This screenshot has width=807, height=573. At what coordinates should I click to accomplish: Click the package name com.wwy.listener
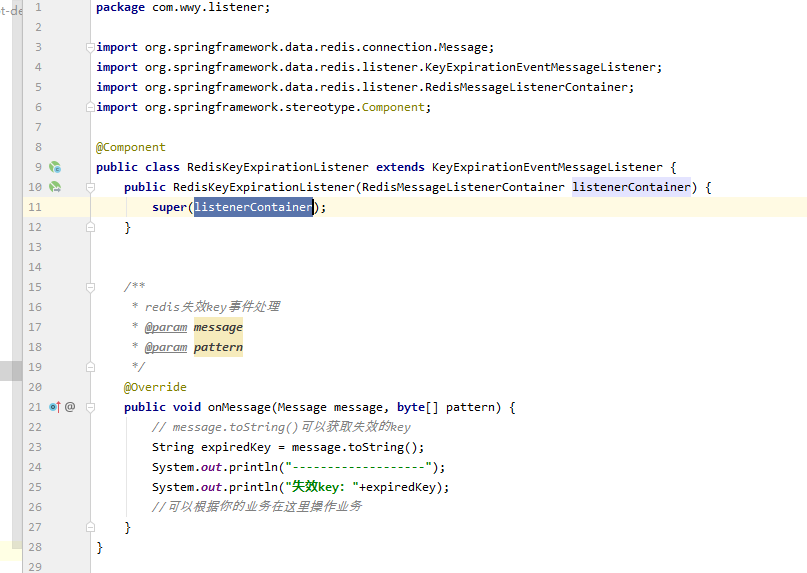pos(208,8)
